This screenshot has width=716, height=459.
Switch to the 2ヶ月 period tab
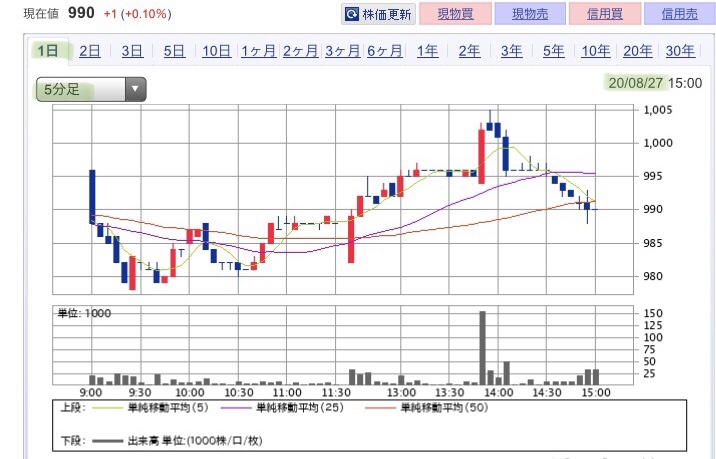[300, 51]
